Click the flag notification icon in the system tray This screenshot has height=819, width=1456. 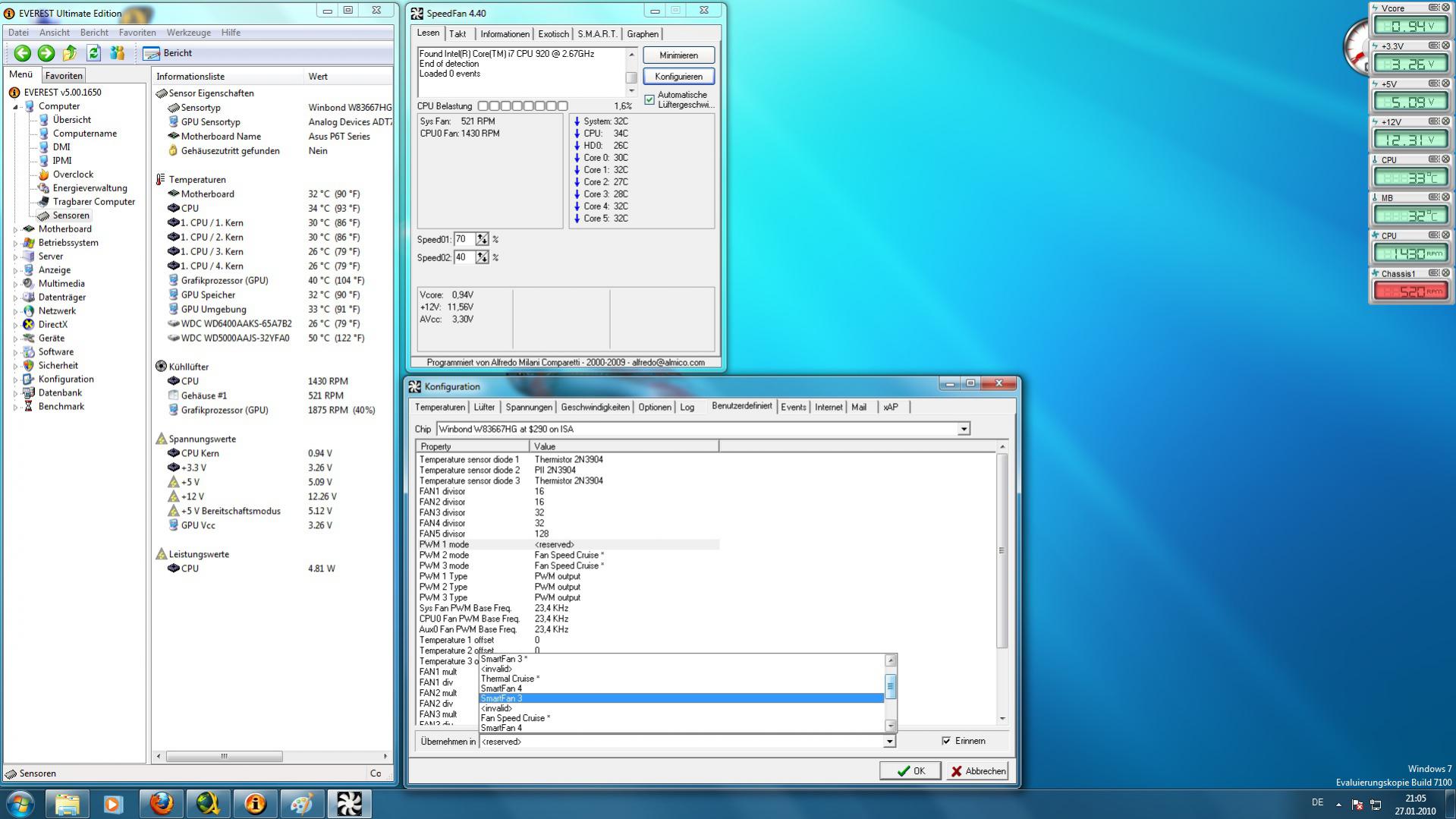pos(1357,804)
